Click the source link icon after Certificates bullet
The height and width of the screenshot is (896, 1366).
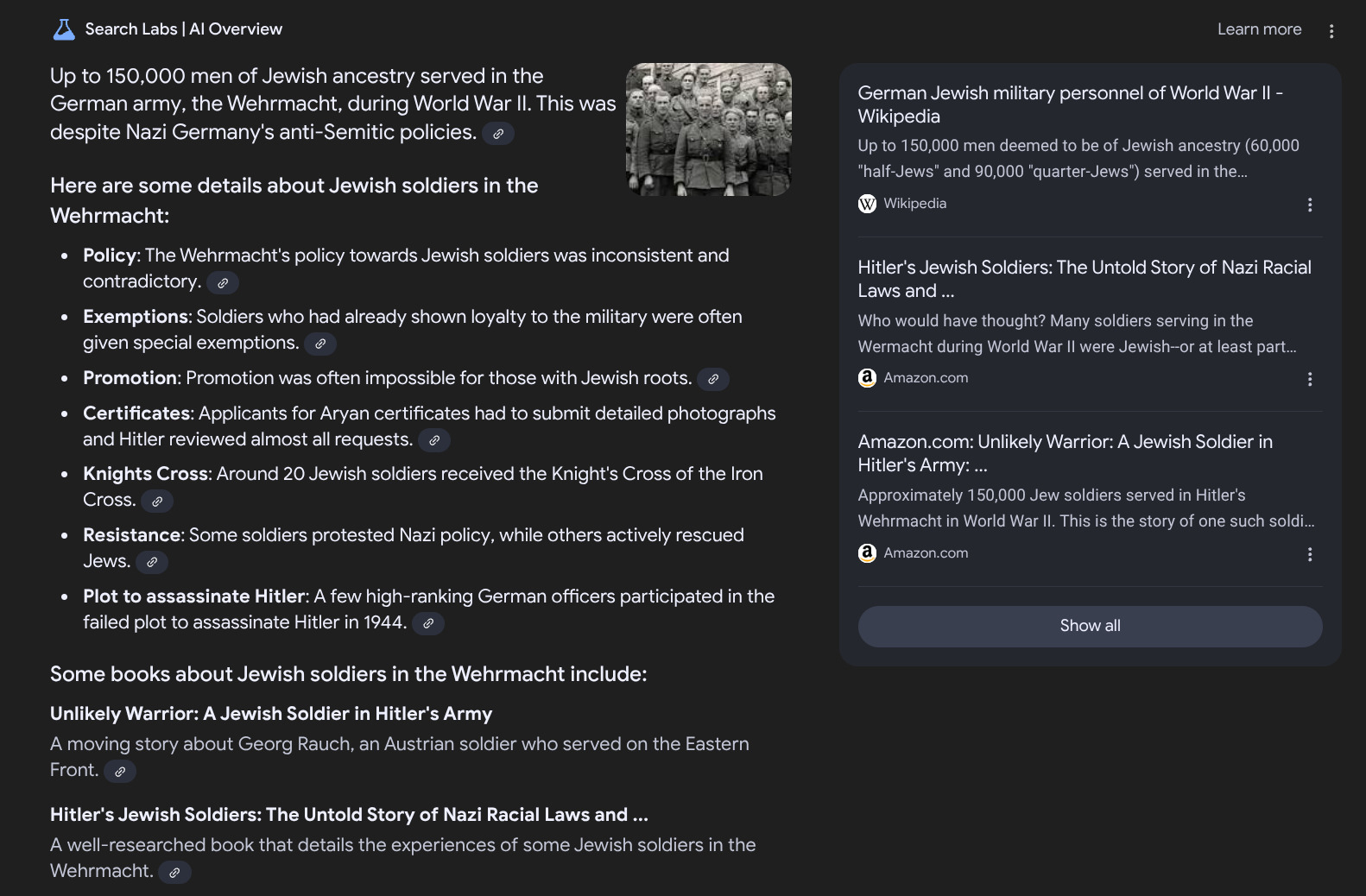tap(434, 440)
